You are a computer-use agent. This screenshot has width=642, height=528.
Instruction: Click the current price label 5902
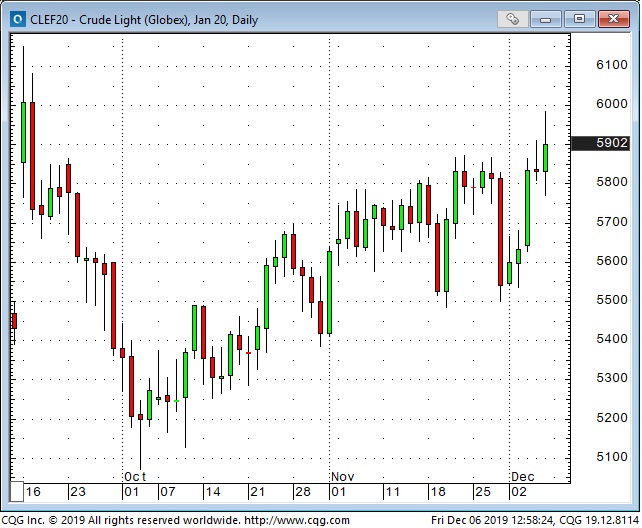click(x=600, y=143)
